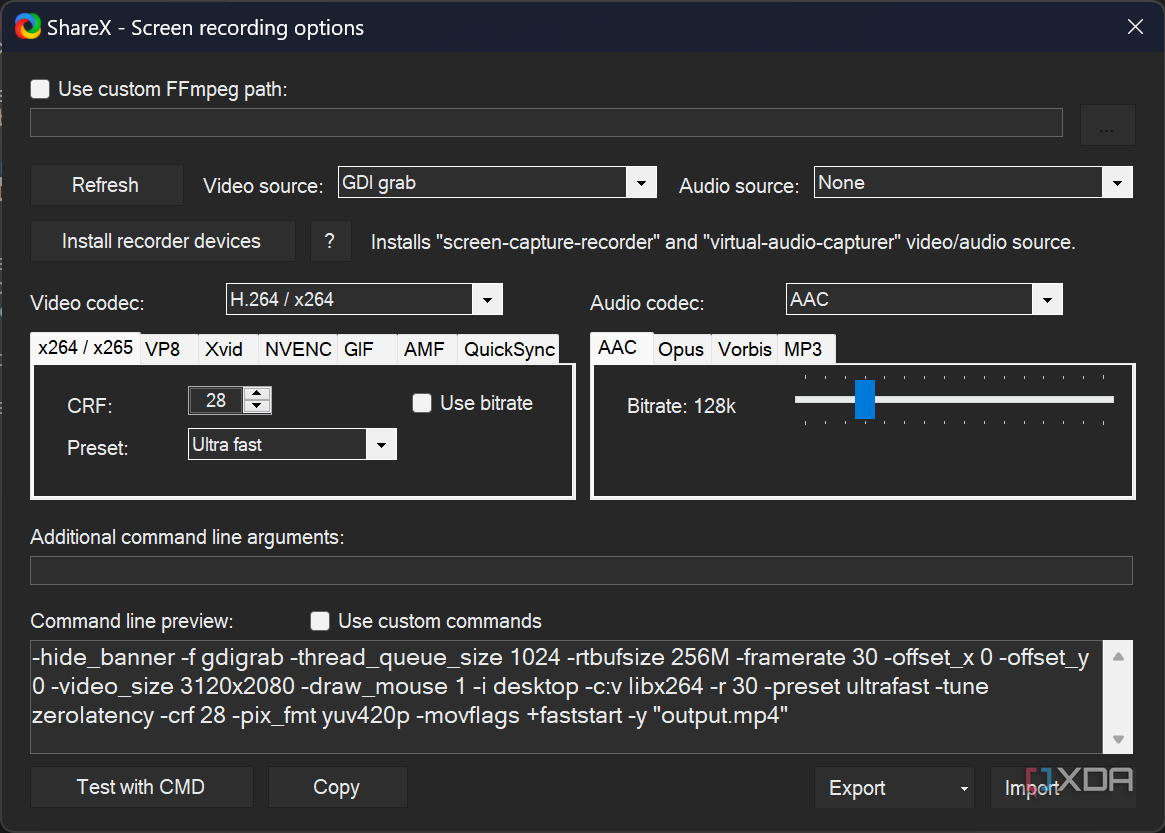Switch to the QuickSync tab

[x=509, y=349]
